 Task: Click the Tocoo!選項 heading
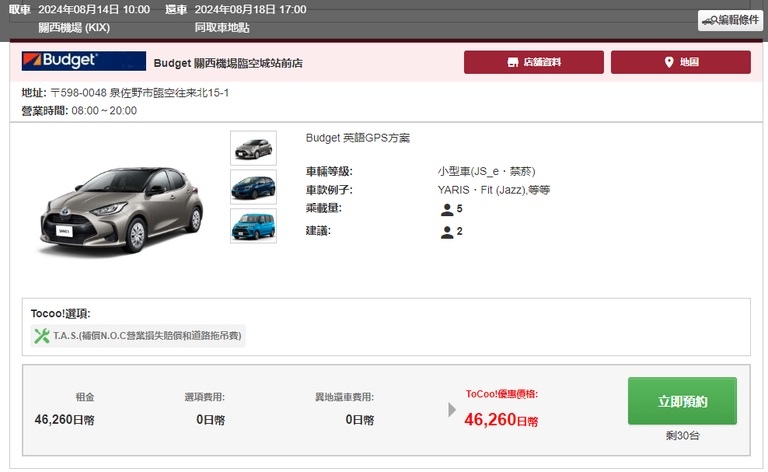tap(60, 313)
